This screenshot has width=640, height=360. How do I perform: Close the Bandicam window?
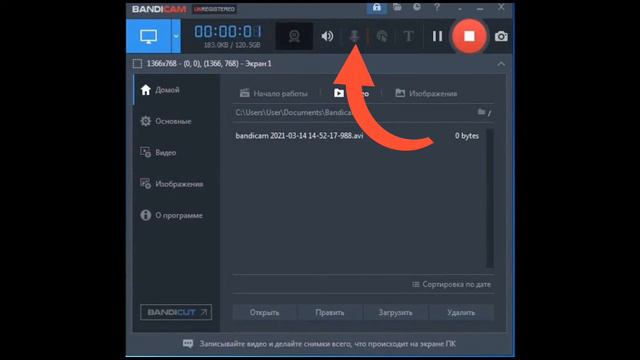pos(501,7)
